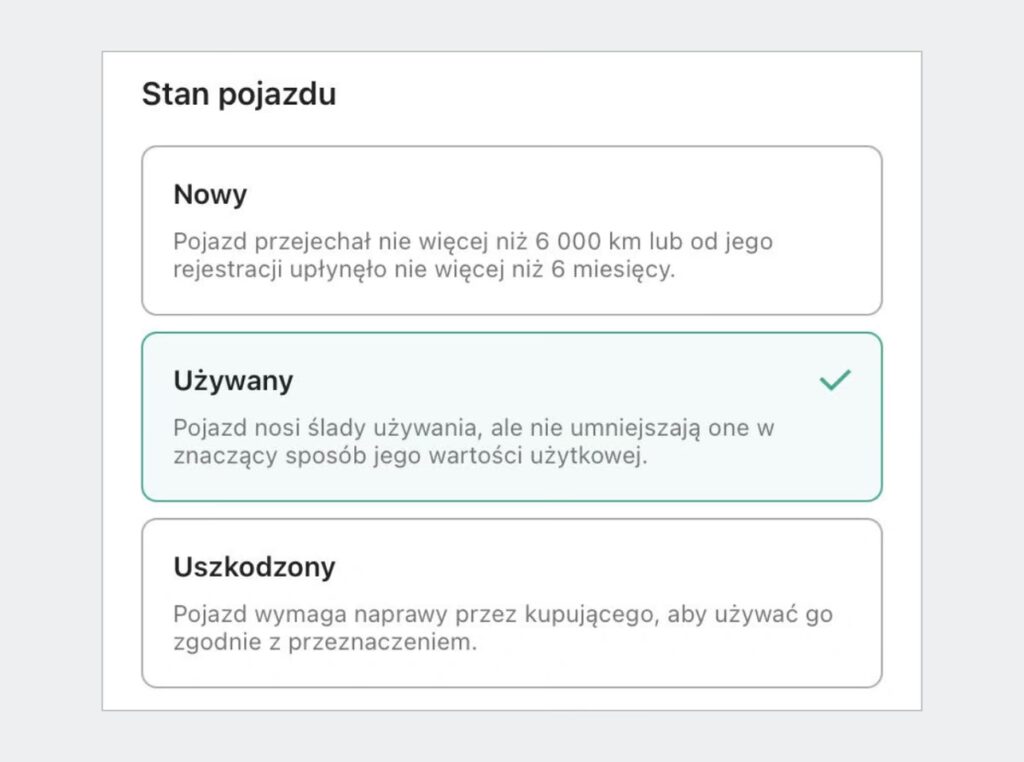
Task: Click the green checkmark on Używany
Action: pos(834,380)
